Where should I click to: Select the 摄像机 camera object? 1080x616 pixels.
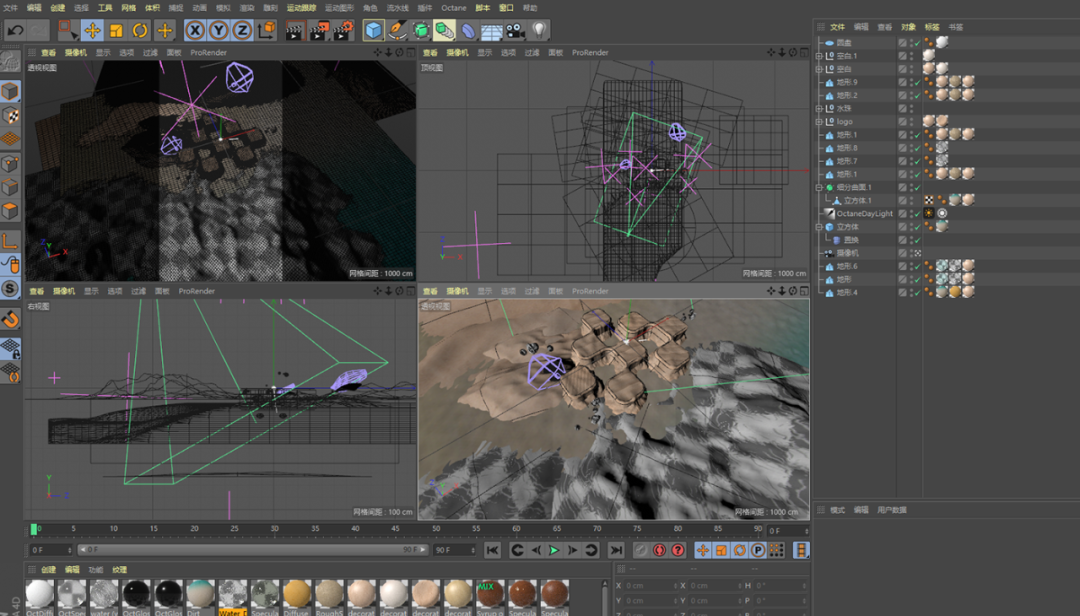847,253
